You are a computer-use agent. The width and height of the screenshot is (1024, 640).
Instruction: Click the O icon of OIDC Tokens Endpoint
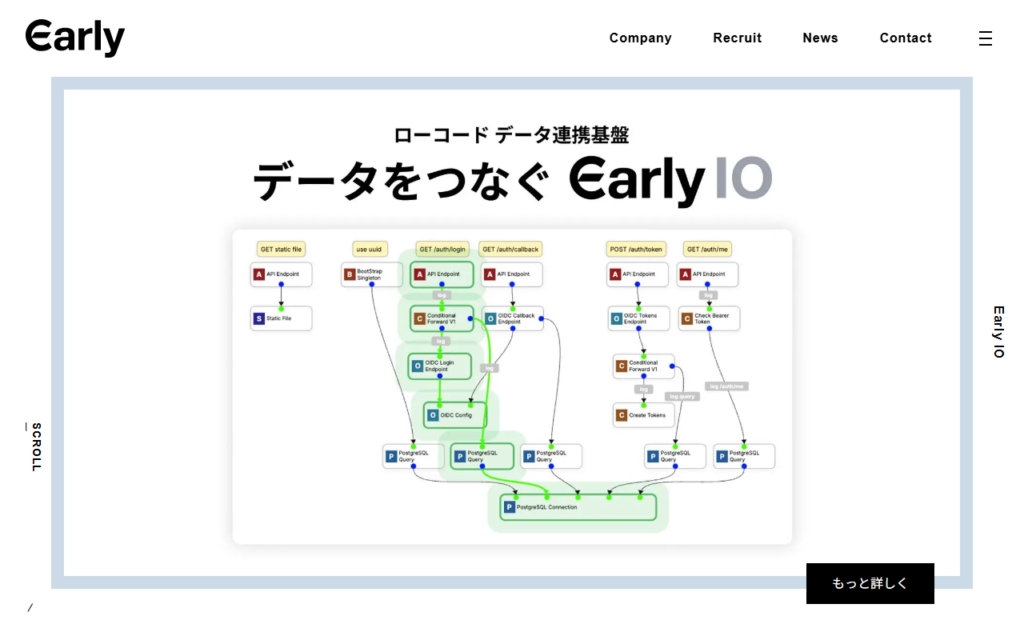tap(616, 319)
